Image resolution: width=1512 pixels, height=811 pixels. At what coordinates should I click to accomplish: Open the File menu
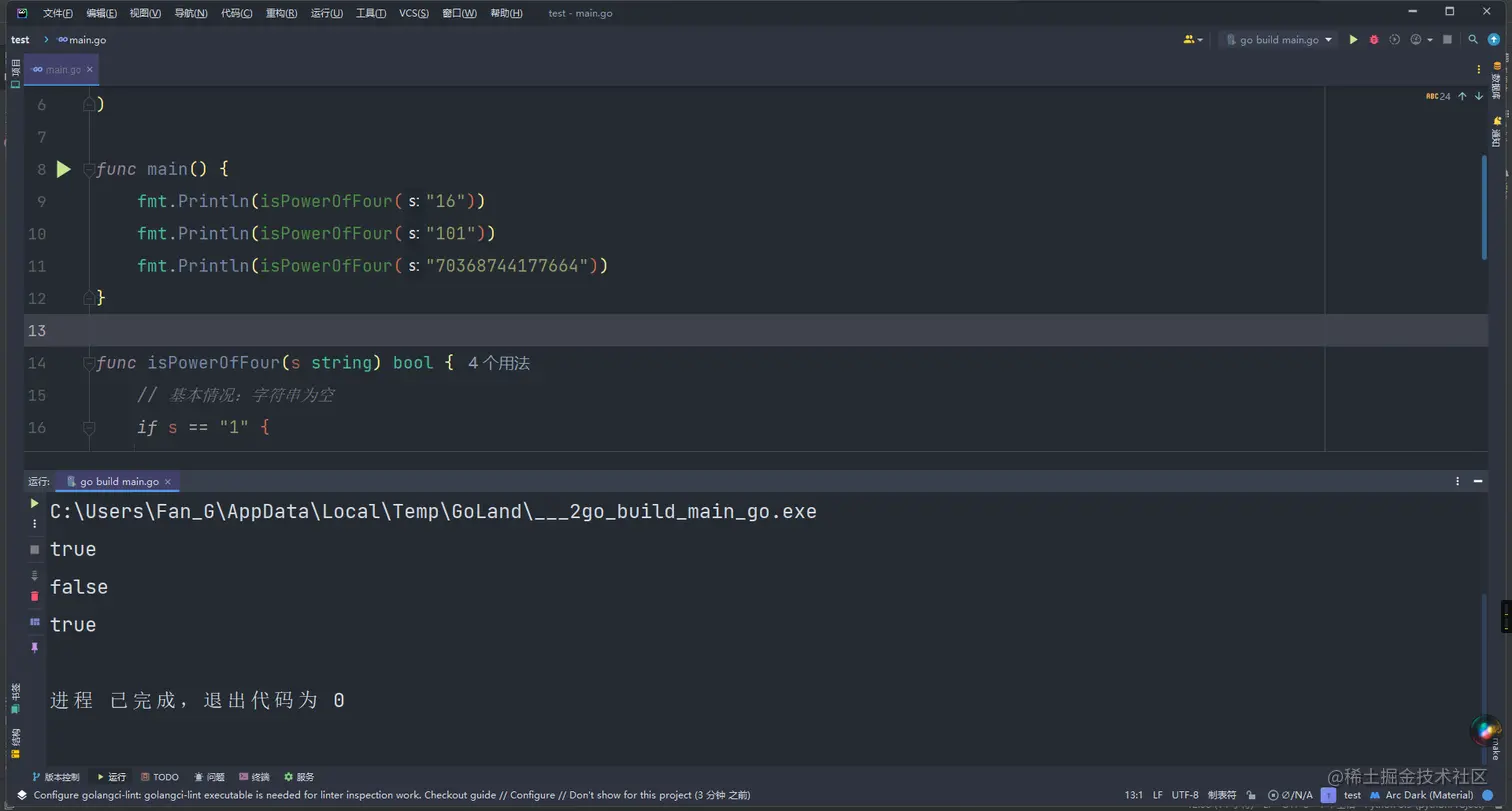tap(58, 13)
